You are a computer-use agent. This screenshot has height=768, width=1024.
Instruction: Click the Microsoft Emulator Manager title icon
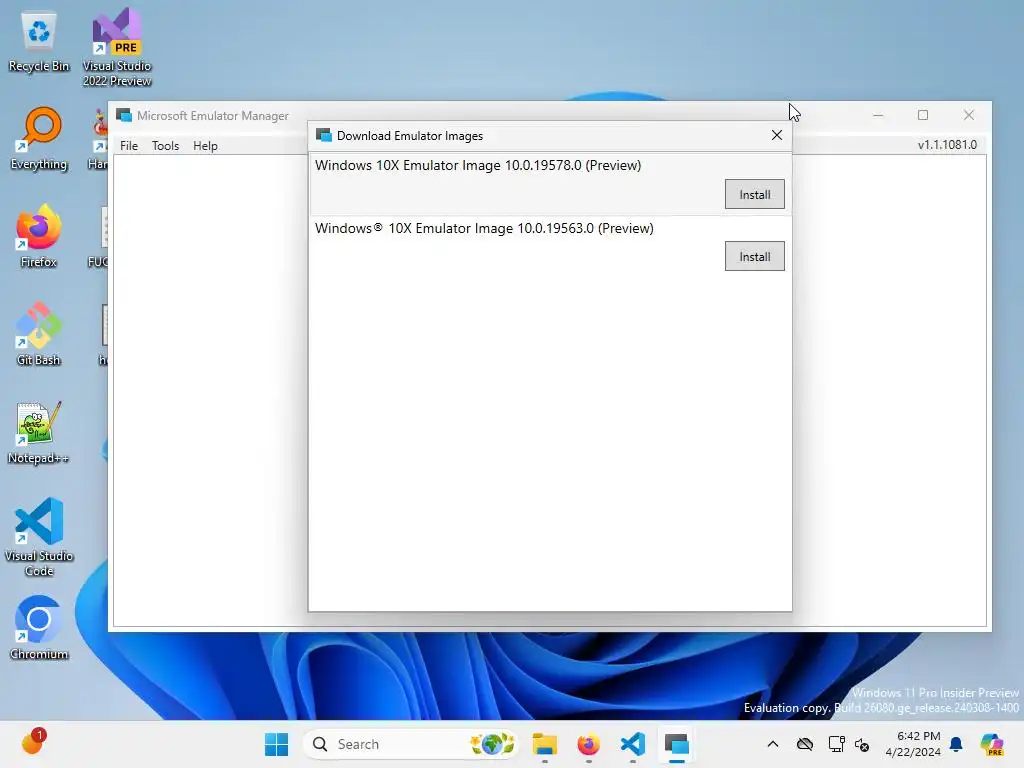click(124, 116)
